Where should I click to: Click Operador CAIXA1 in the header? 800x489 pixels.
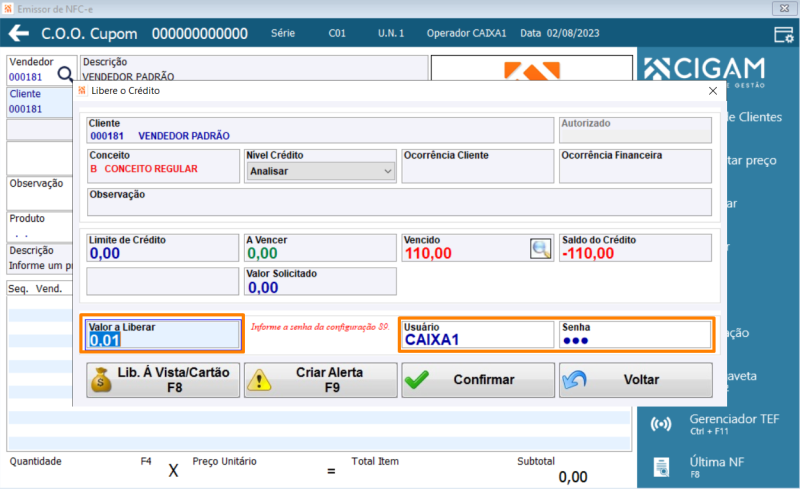tap(466, 33)
